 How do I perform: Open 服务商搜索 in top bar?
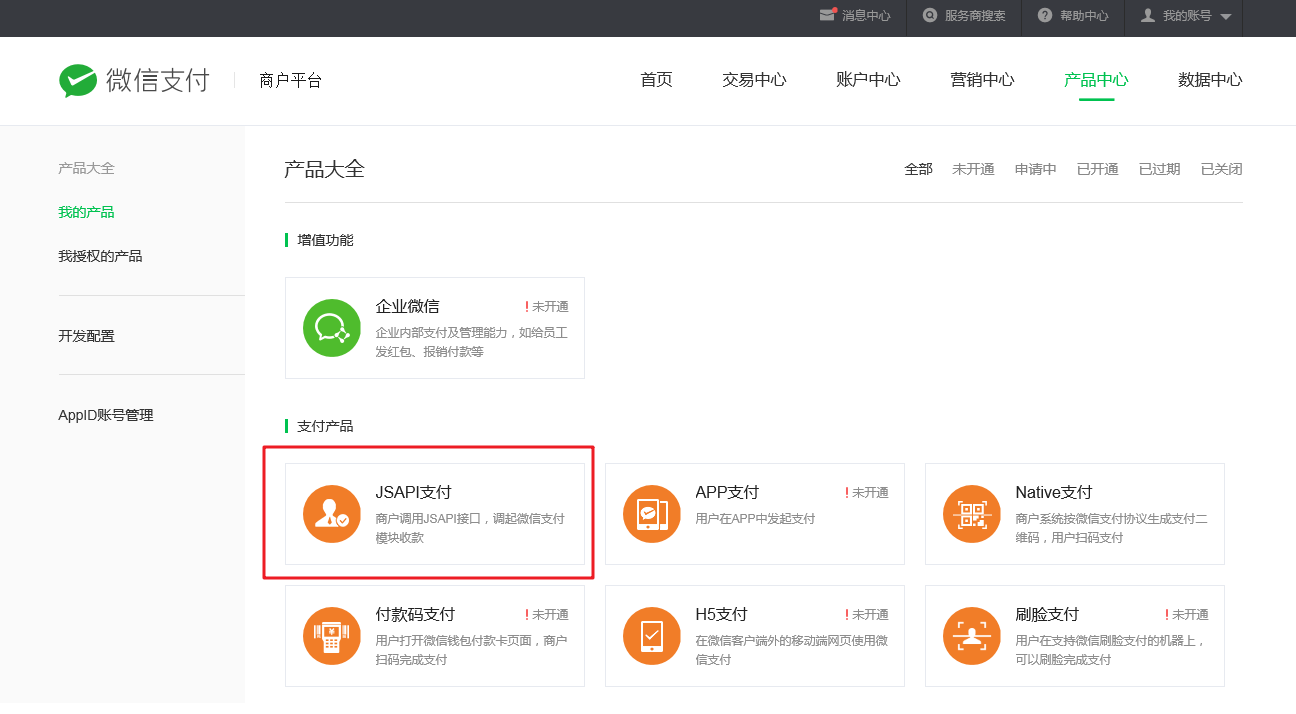pyautogui.click(x=975, y=16)
